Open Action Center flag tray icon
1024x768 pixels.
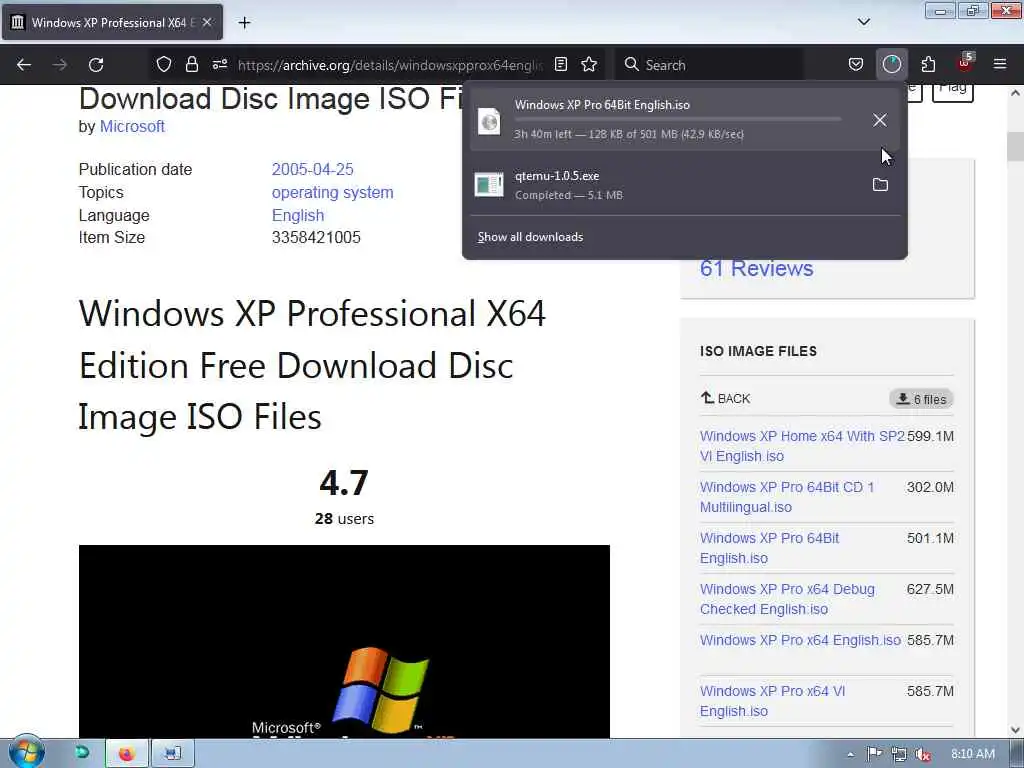coord(874,754)
